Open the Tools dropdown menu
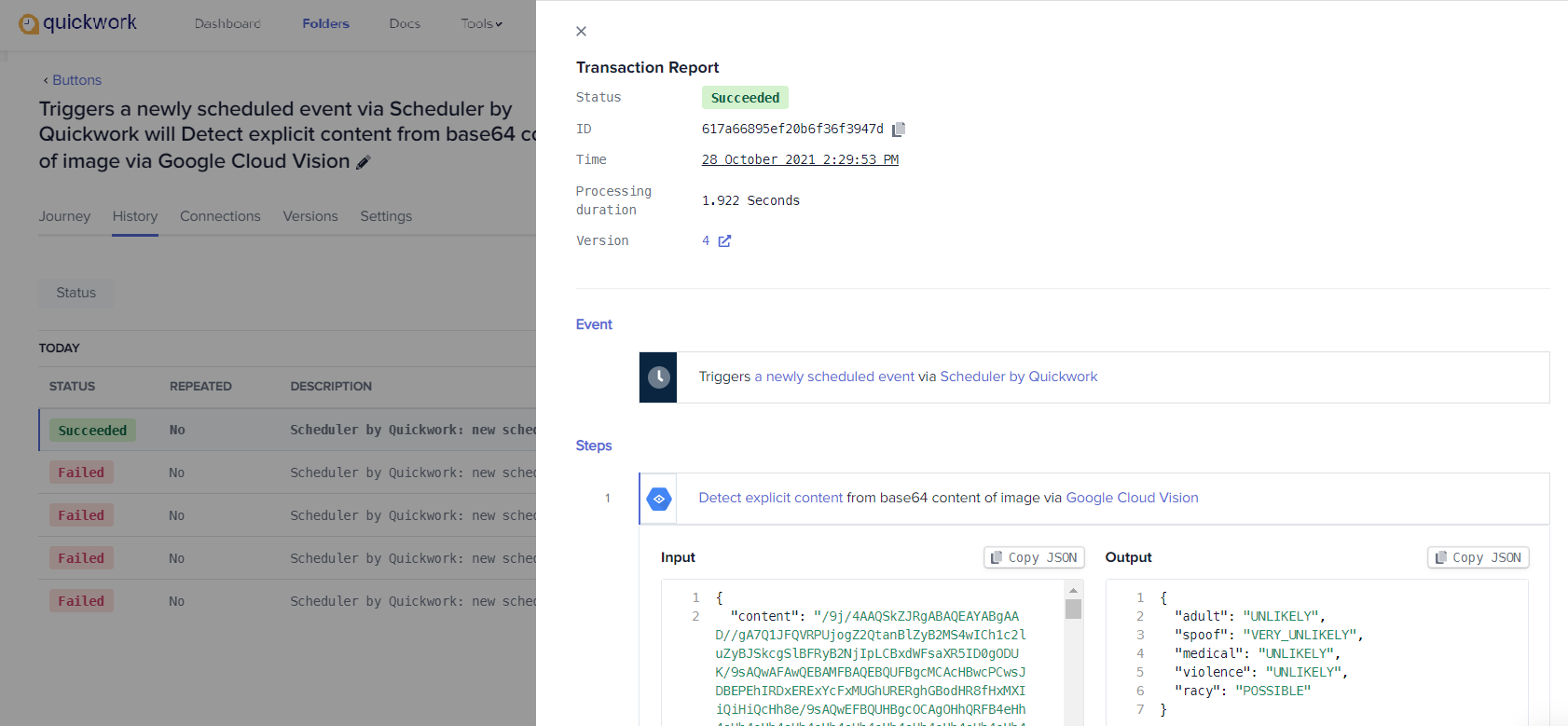This screenshot has width=1568, height=726. [x=481, y=23]
